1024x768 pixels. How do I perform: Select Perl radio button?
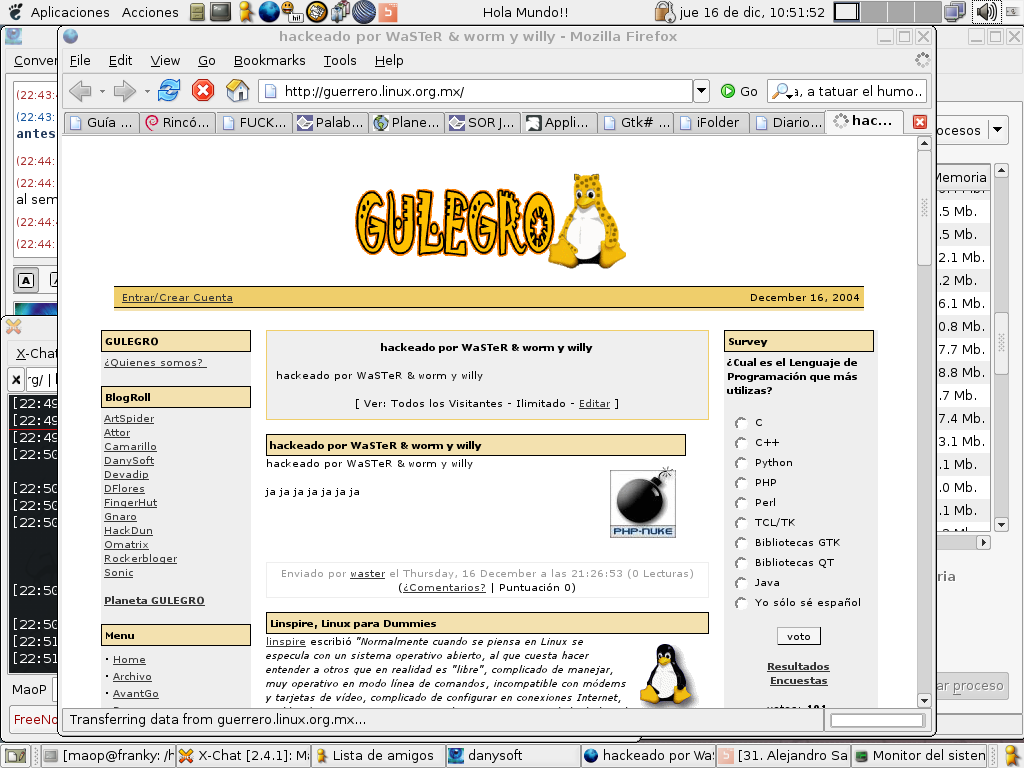click(x=741, y=503)
